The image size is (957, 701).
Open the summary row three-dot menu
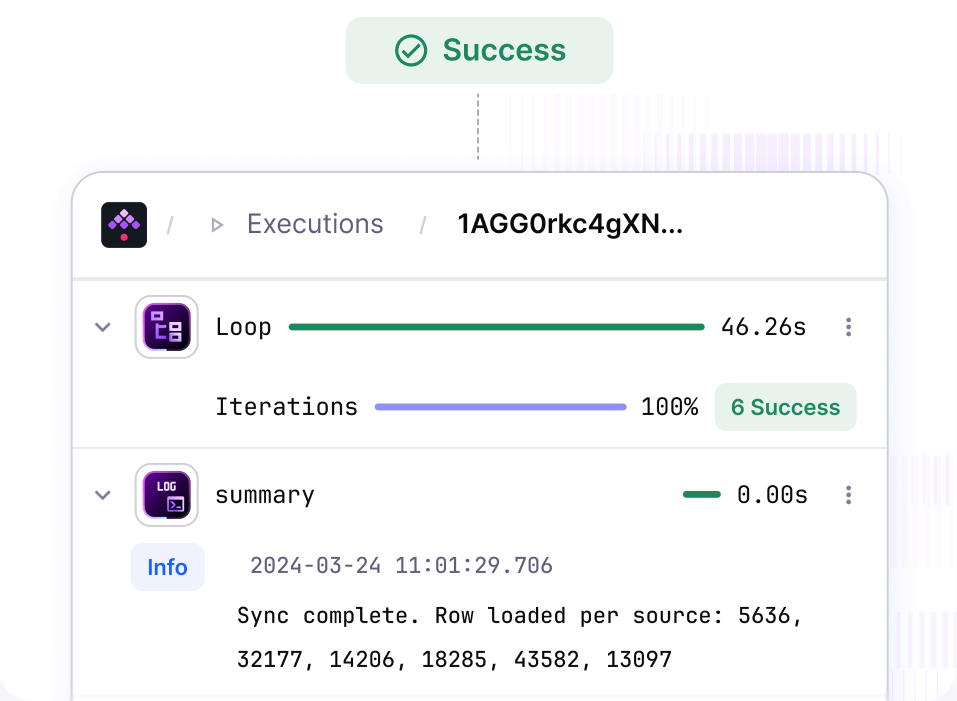click(x=848, y=495)
